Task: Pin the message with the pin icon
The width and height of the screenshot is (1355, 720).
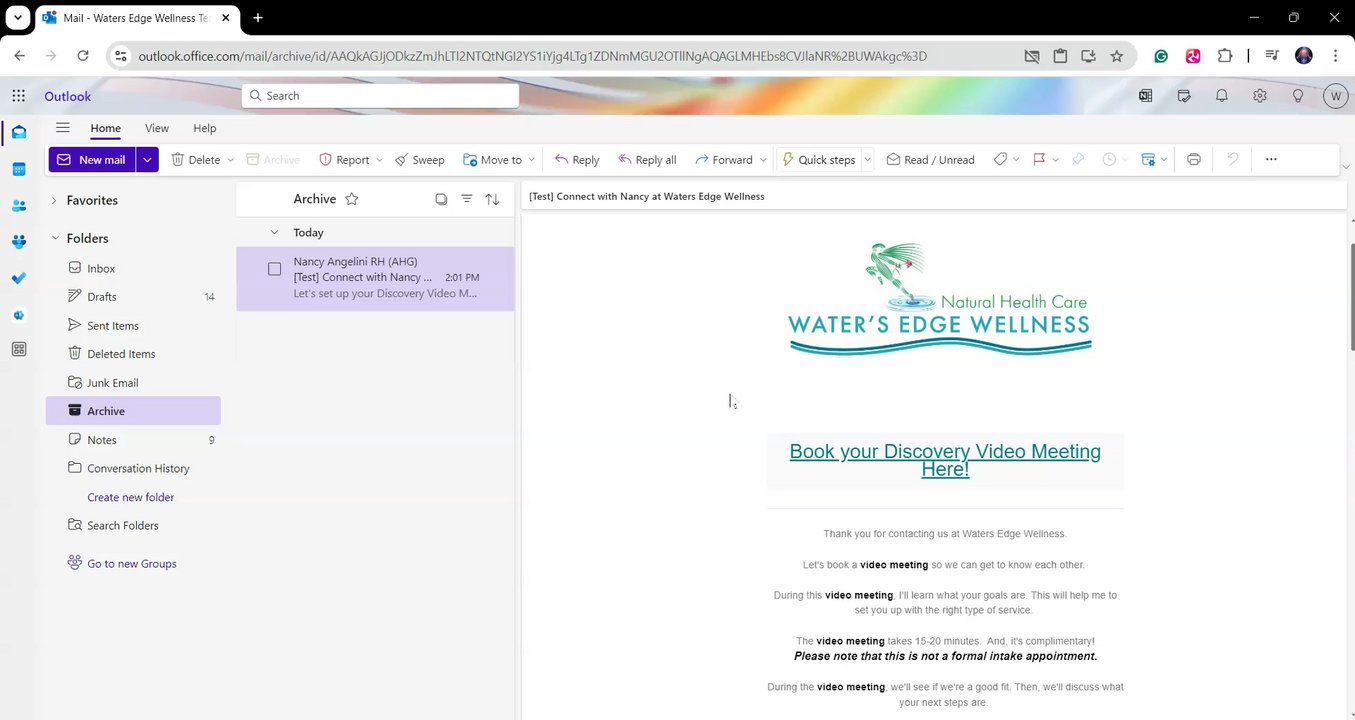Action: [1078, 159]
